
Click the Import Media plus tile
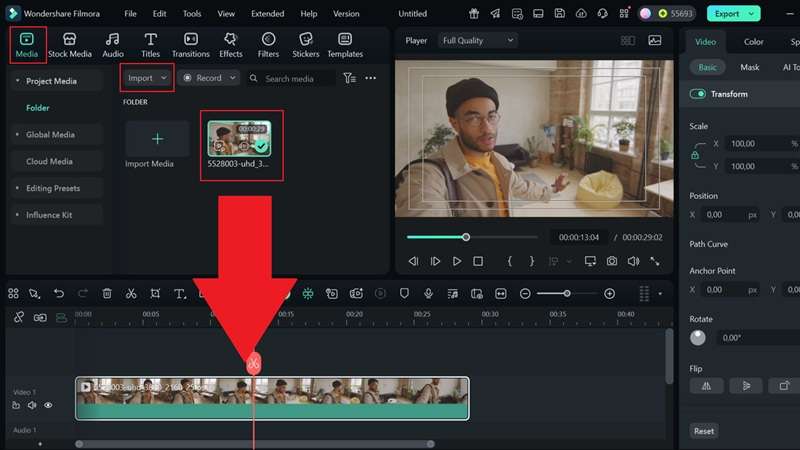click(x=158, y=139)
